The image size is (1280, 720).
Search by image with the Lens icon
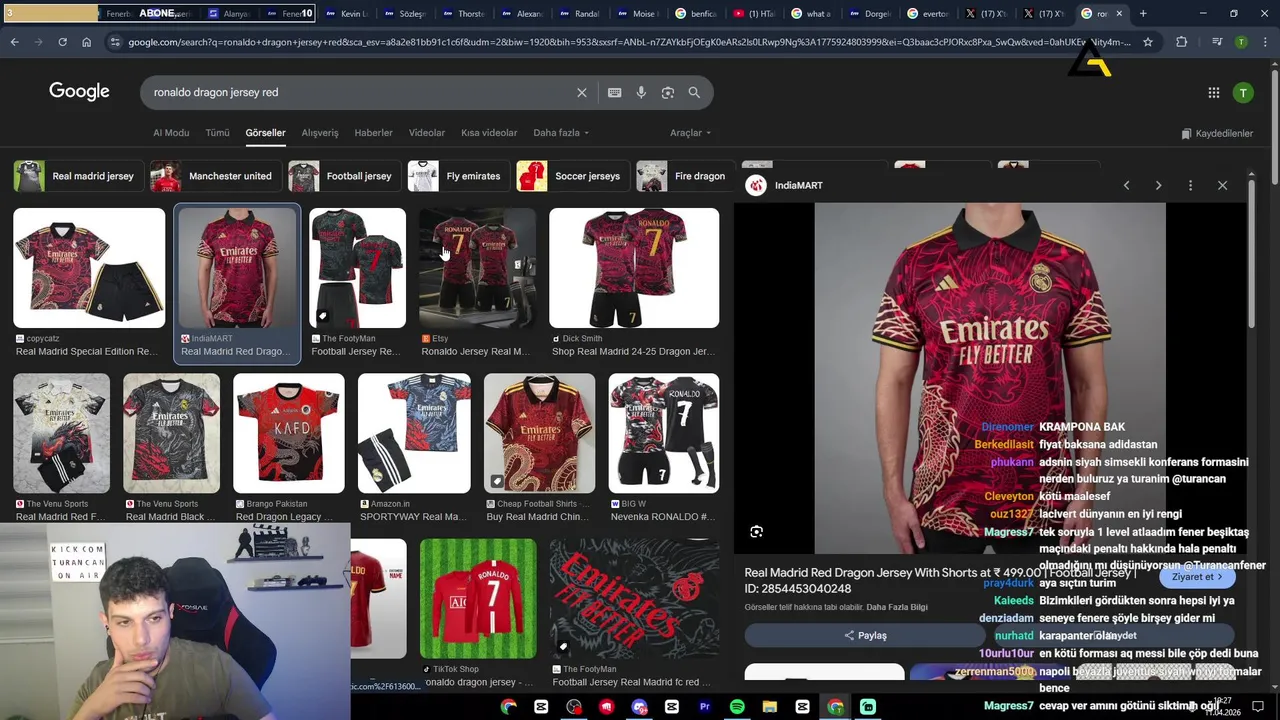pos(667,92)
